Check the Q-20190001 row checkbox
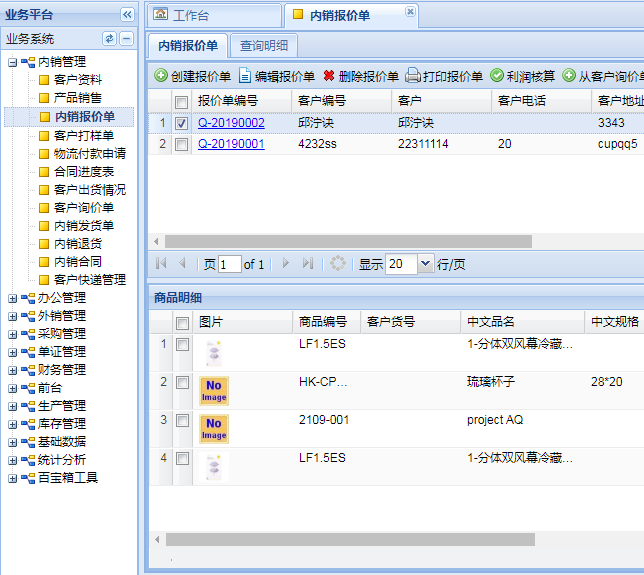The height and width of the screenshot is (575, 644). tap(181, 145)
